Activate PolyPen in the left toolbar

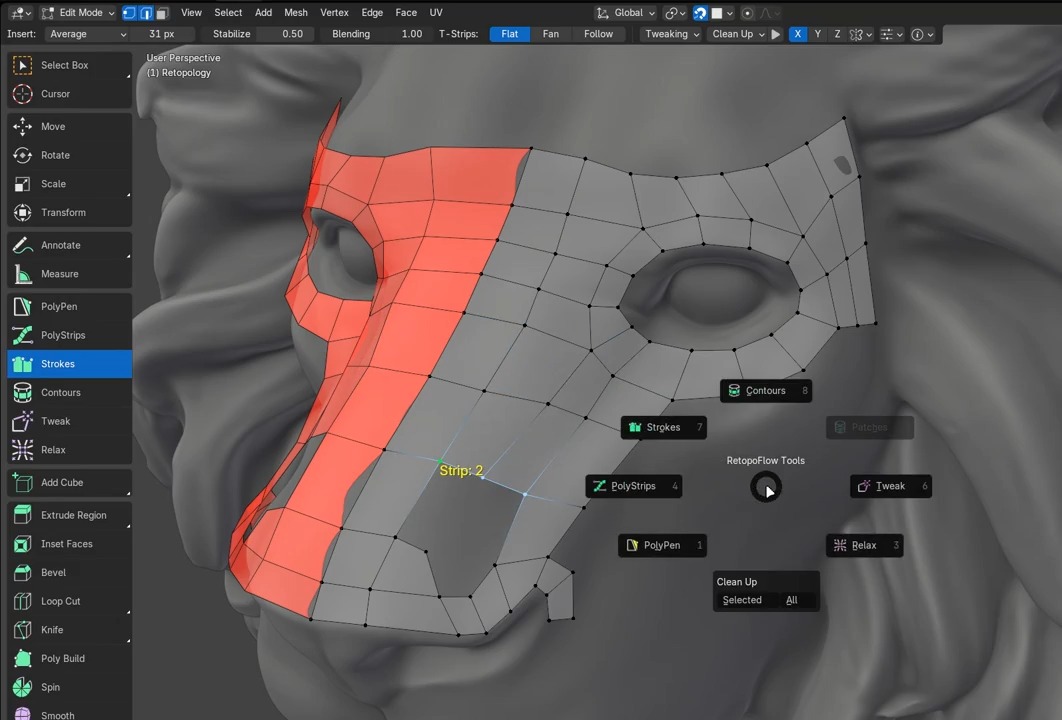[x=70, y=306]
